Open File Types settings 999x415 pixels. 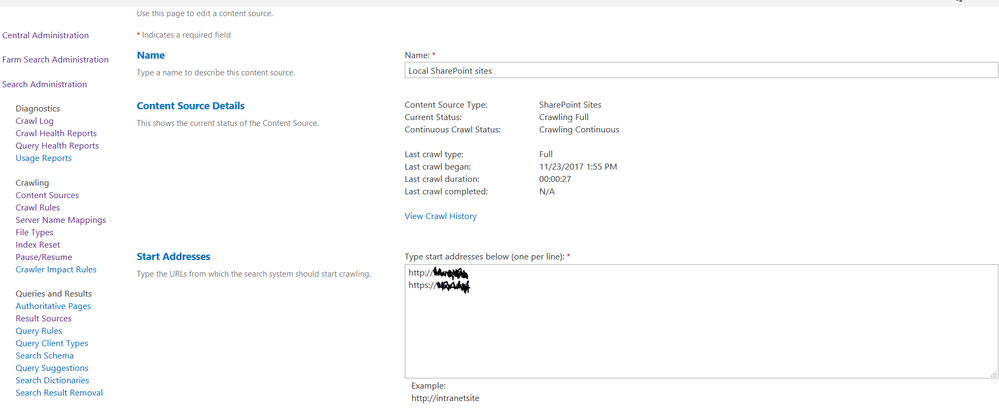point(34,233)
